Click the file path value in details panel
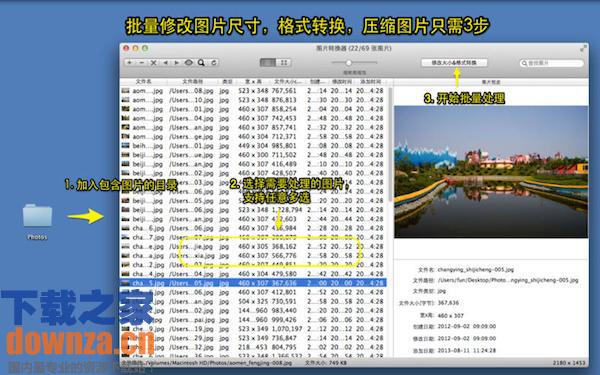Screen dimensions: 600x375 [508, 280]
